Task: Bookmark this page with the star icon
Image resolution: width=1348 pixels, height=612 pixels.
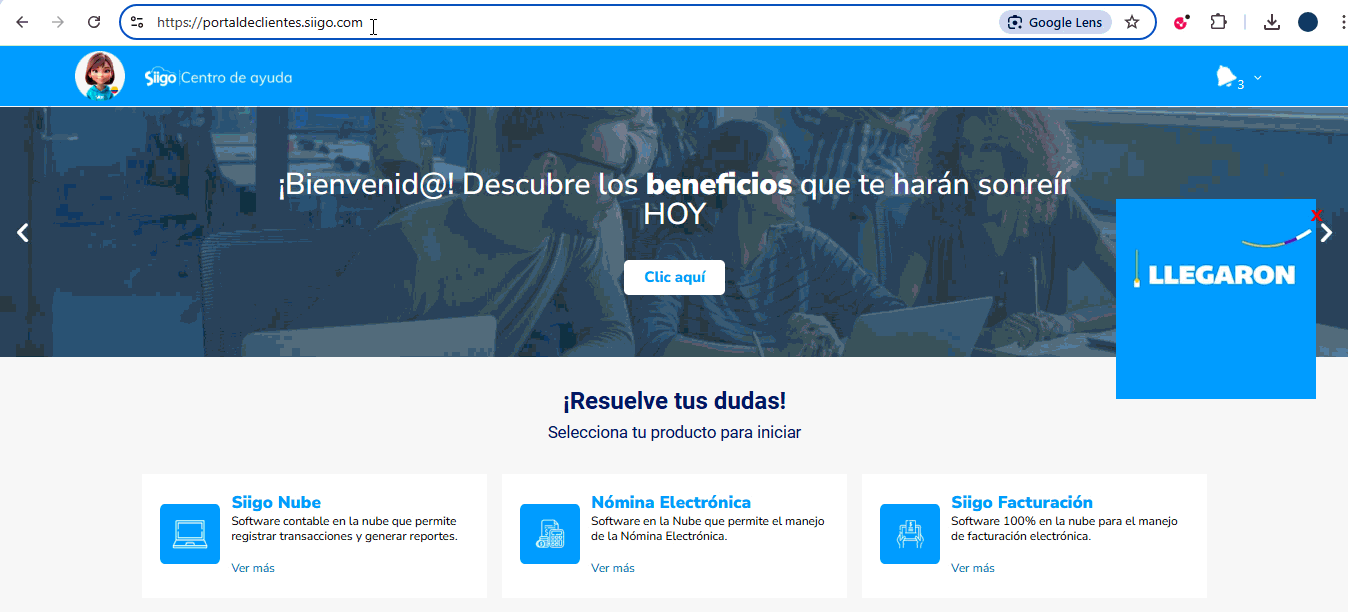Action: (x=1132, y=22)
